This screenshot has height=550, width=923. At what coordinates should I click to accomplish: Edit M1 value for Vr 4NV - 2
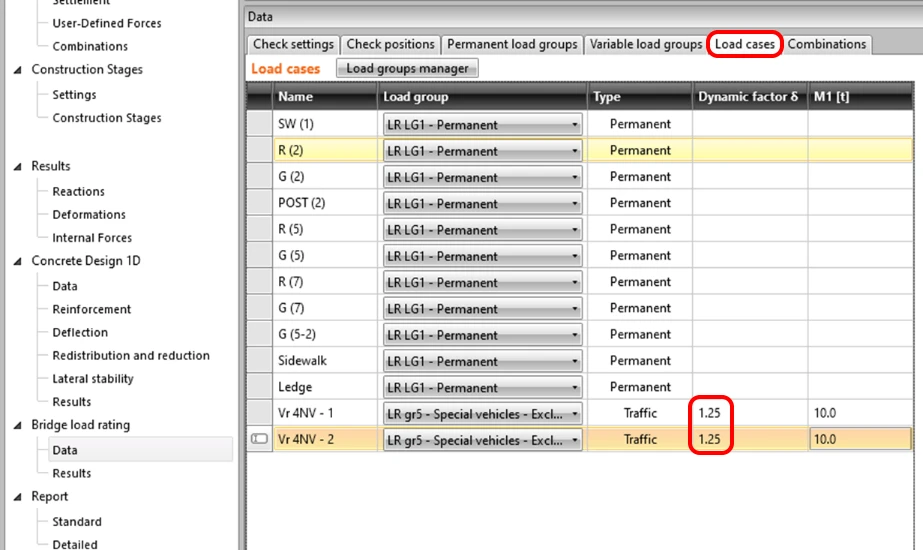point(860,439)
